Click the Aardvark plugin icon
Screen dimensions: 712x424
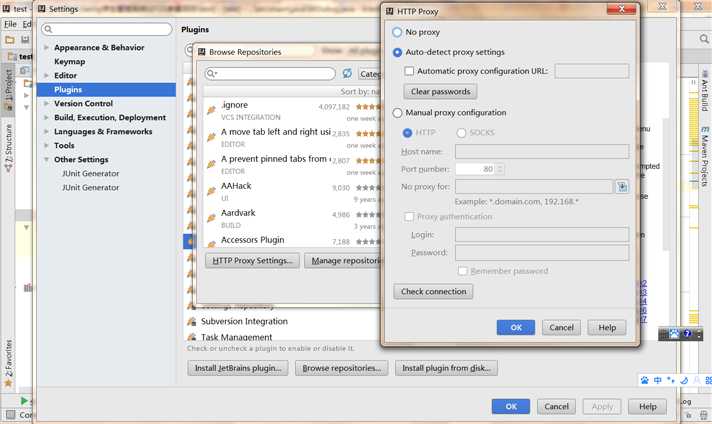211,218
